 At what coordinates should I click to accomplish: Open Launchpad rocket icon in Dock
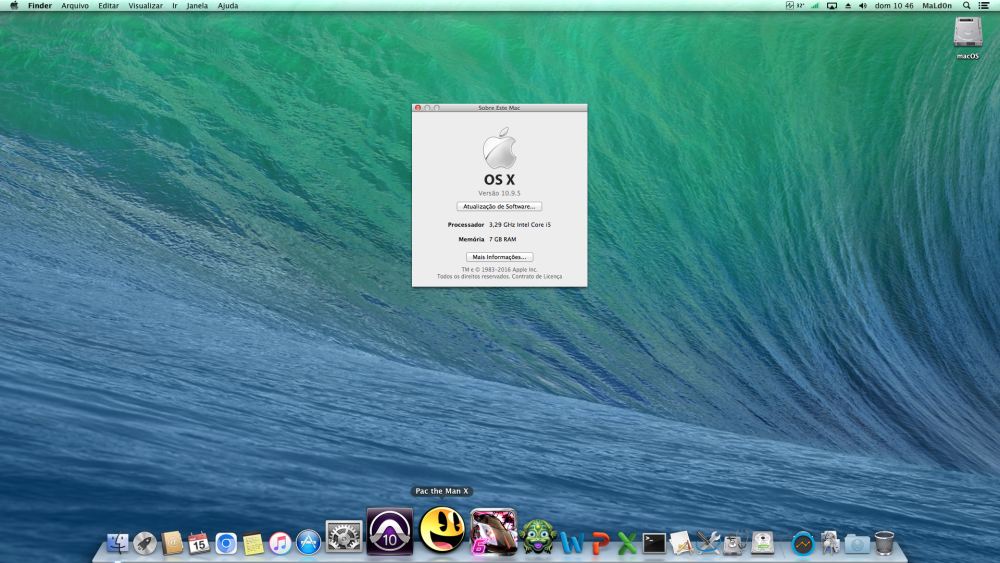pos(145,543)
